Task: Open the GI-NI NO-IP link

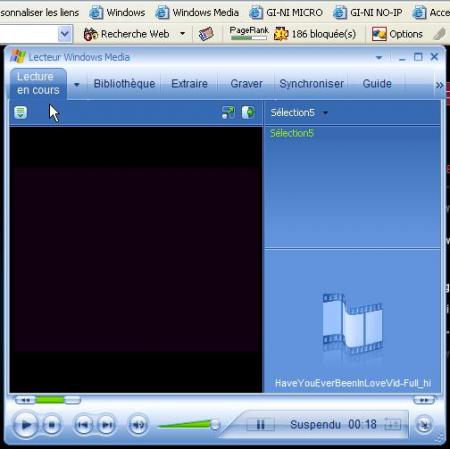Action: tap(368, 13)
